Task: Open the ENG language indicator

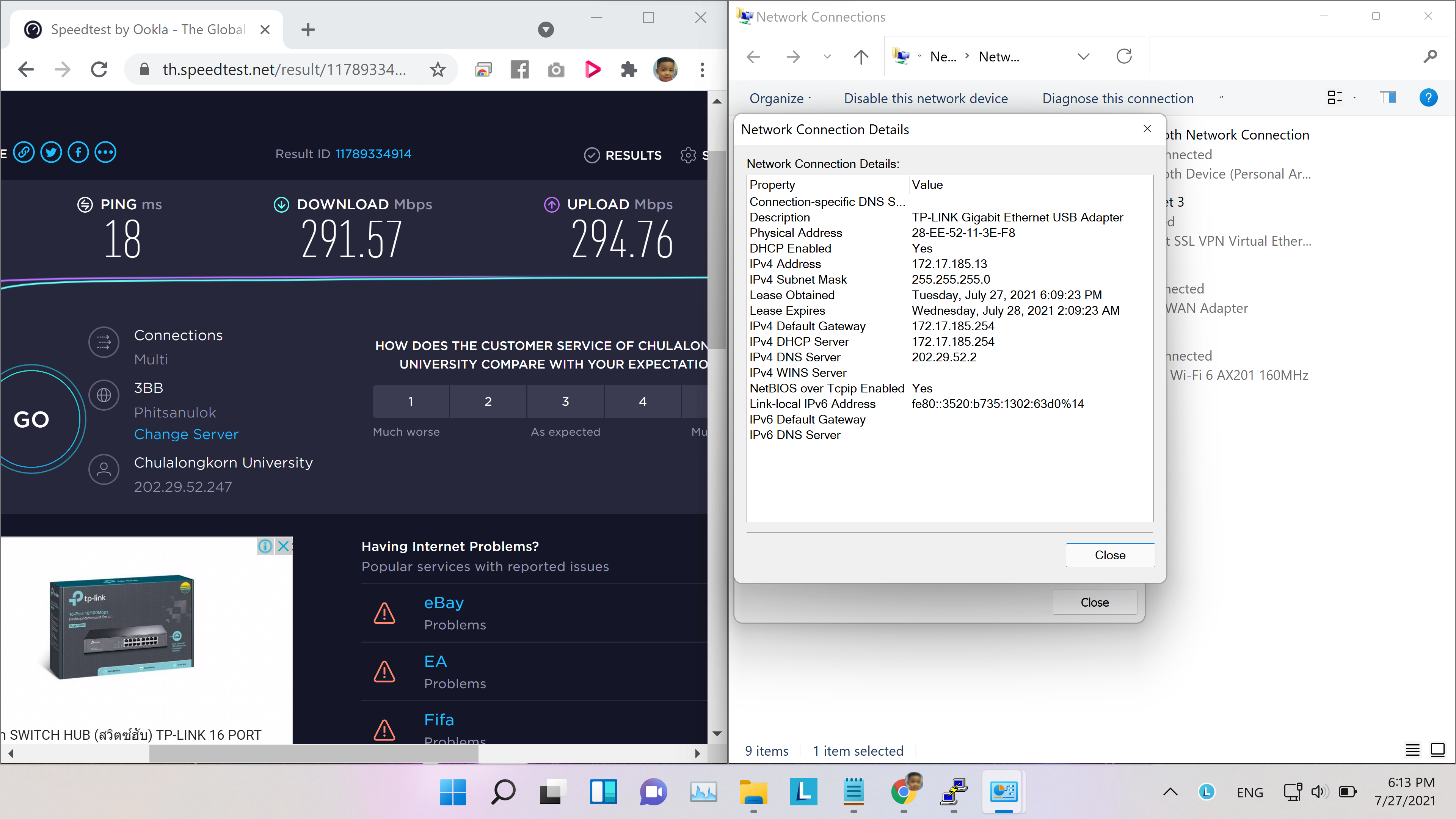Action: pyautogui.click(x=1249, y=792)
